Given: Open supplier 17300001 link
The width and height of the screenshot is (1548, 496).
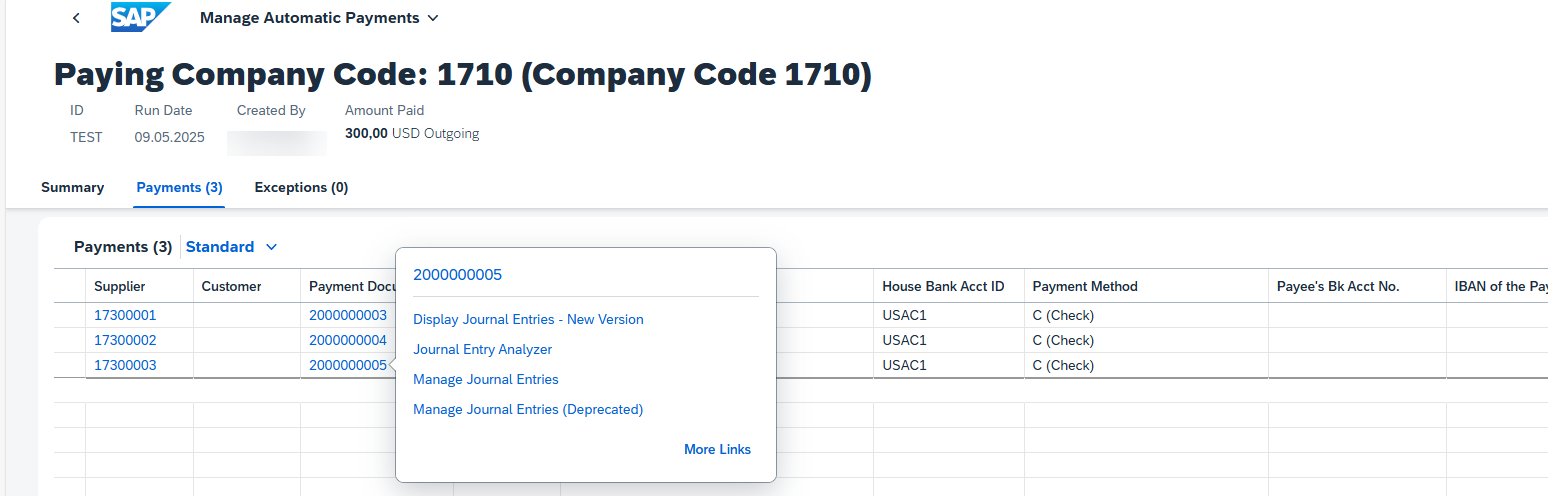Looking at the screenshot, I should (x=125, y=315).
